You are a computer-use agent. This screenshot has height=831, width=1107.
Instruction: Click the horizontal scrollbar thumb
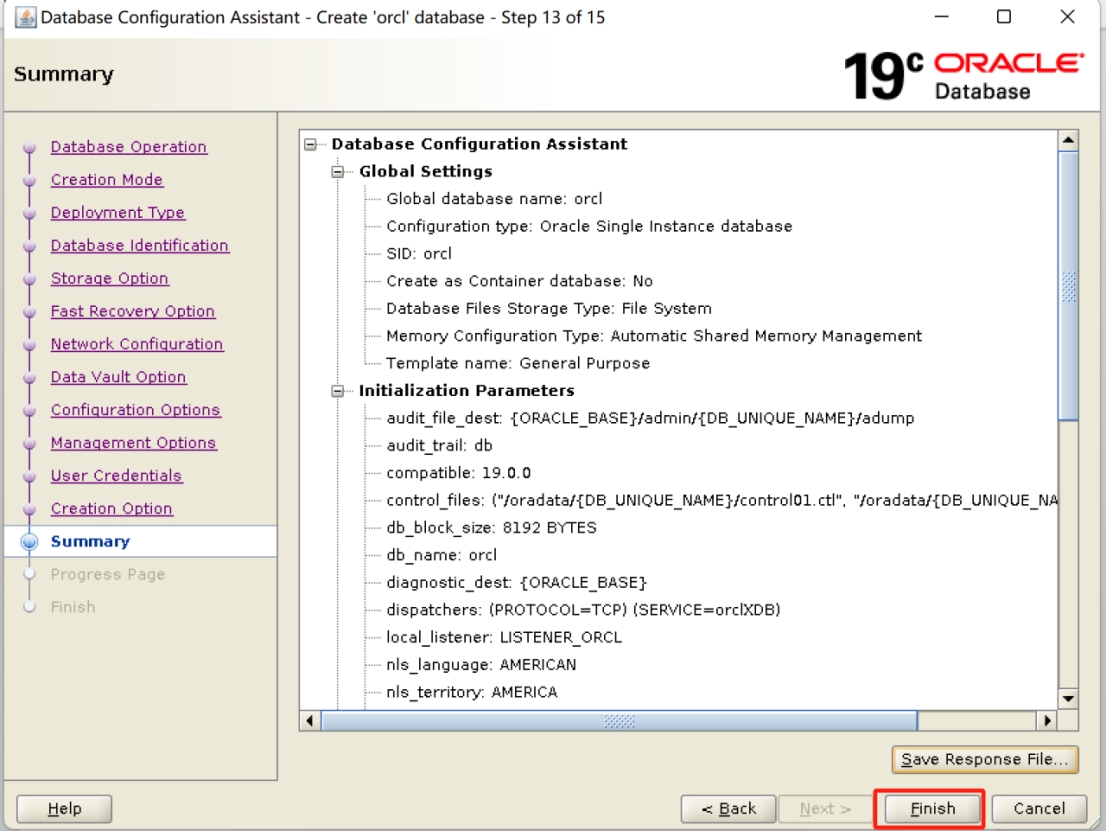click(x=619, y=721)
